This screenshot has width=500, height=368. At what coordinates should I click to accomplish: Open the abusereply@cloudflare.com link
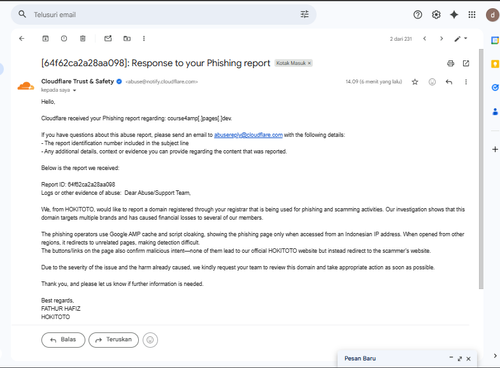pos(248,135)
